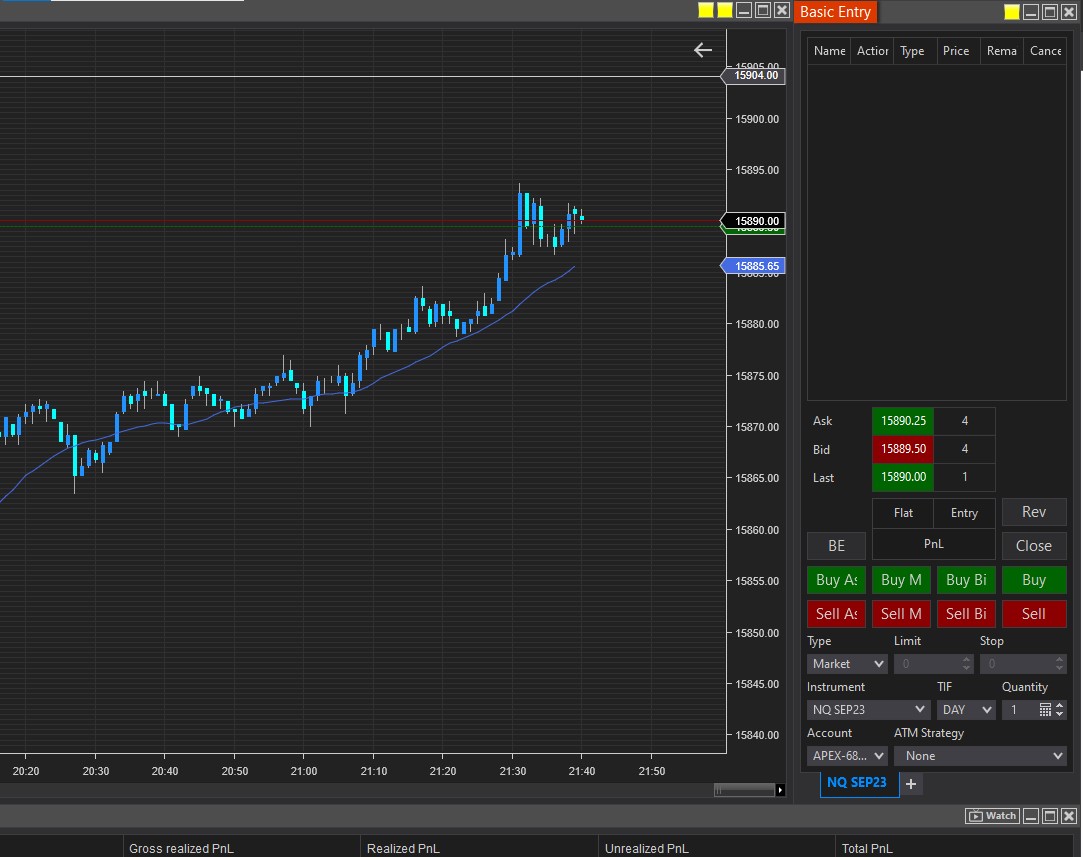Click the yellow link square in Basic Entry
The height and width of the screenshot is (857, 1083).
(1012, 12)
